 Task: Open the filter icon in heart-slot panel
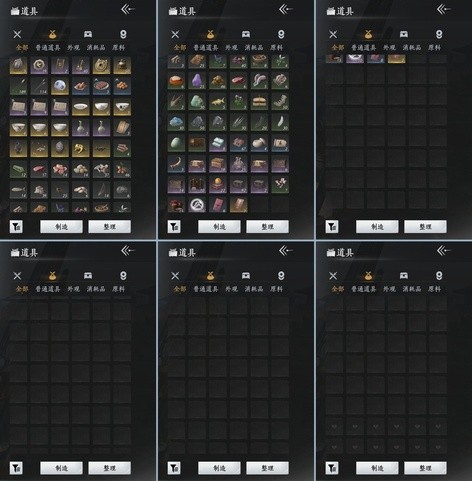click(332, 468)
